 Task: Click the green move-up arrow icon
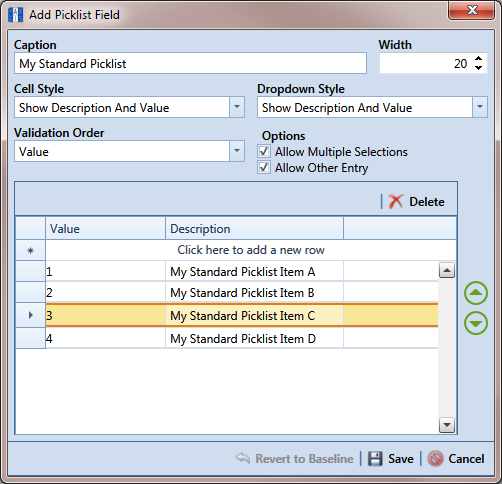(x=476, y=293)
